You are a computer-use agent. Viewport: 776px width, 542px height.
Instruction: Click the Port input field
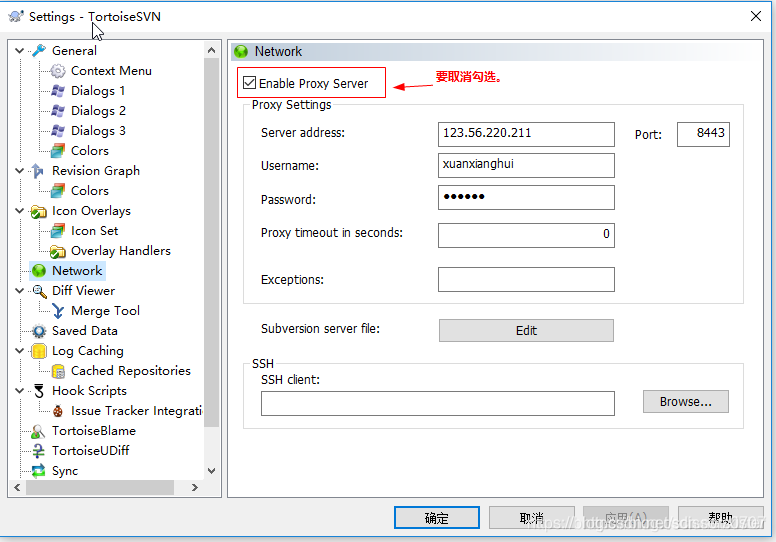coord(703,135)
